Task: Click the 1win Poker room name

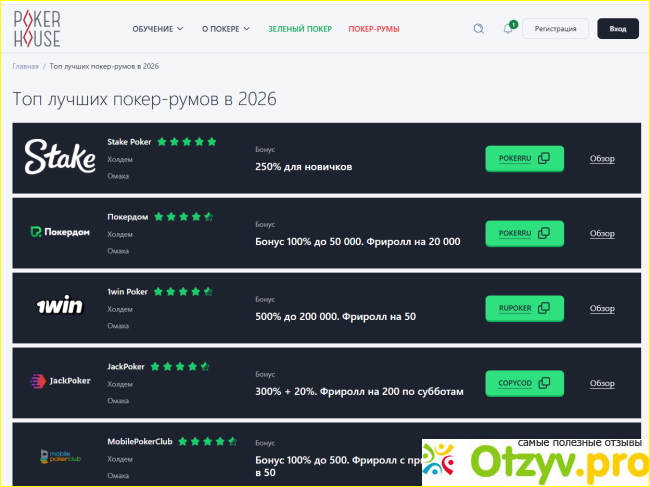Action: pyautogui.click(x=128, y=292)
